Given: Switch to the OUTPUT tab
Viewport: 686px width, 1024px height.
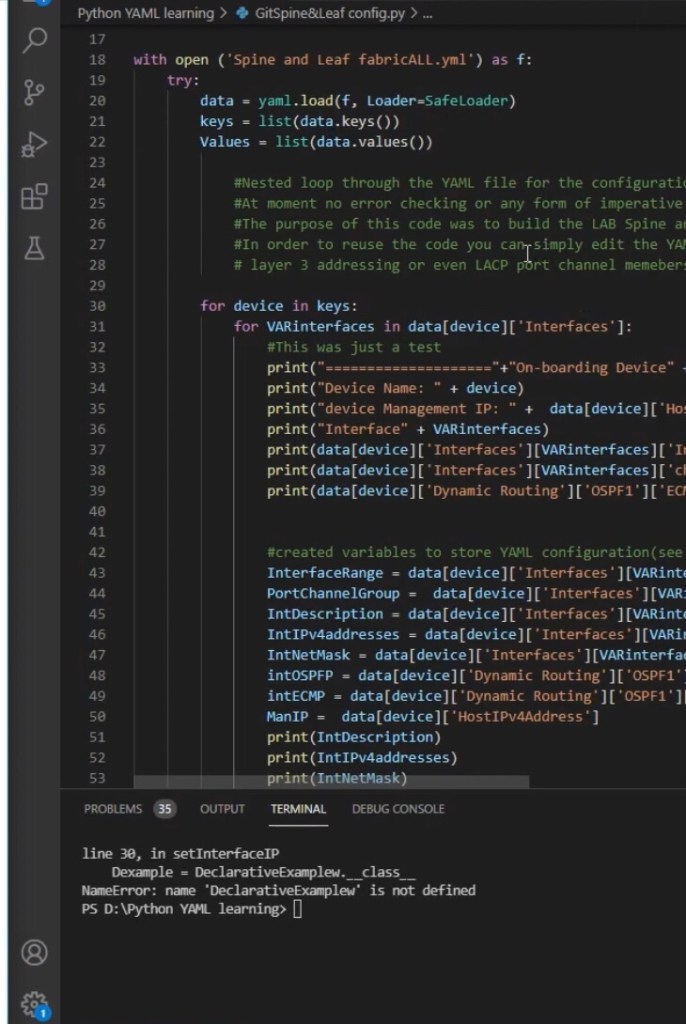Looking at the screenshot, I should (x=222, y=809).
